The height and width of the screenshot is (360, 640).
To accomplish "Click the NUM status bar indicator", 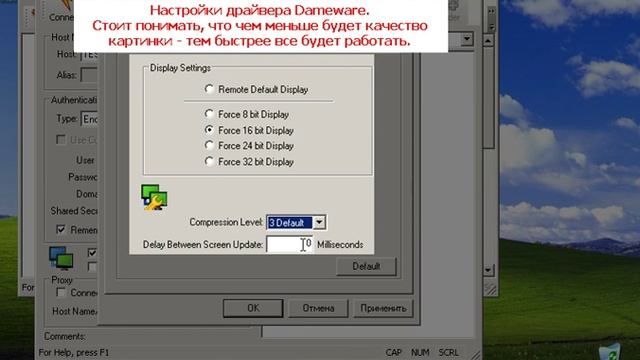I will tap(420, 352).
